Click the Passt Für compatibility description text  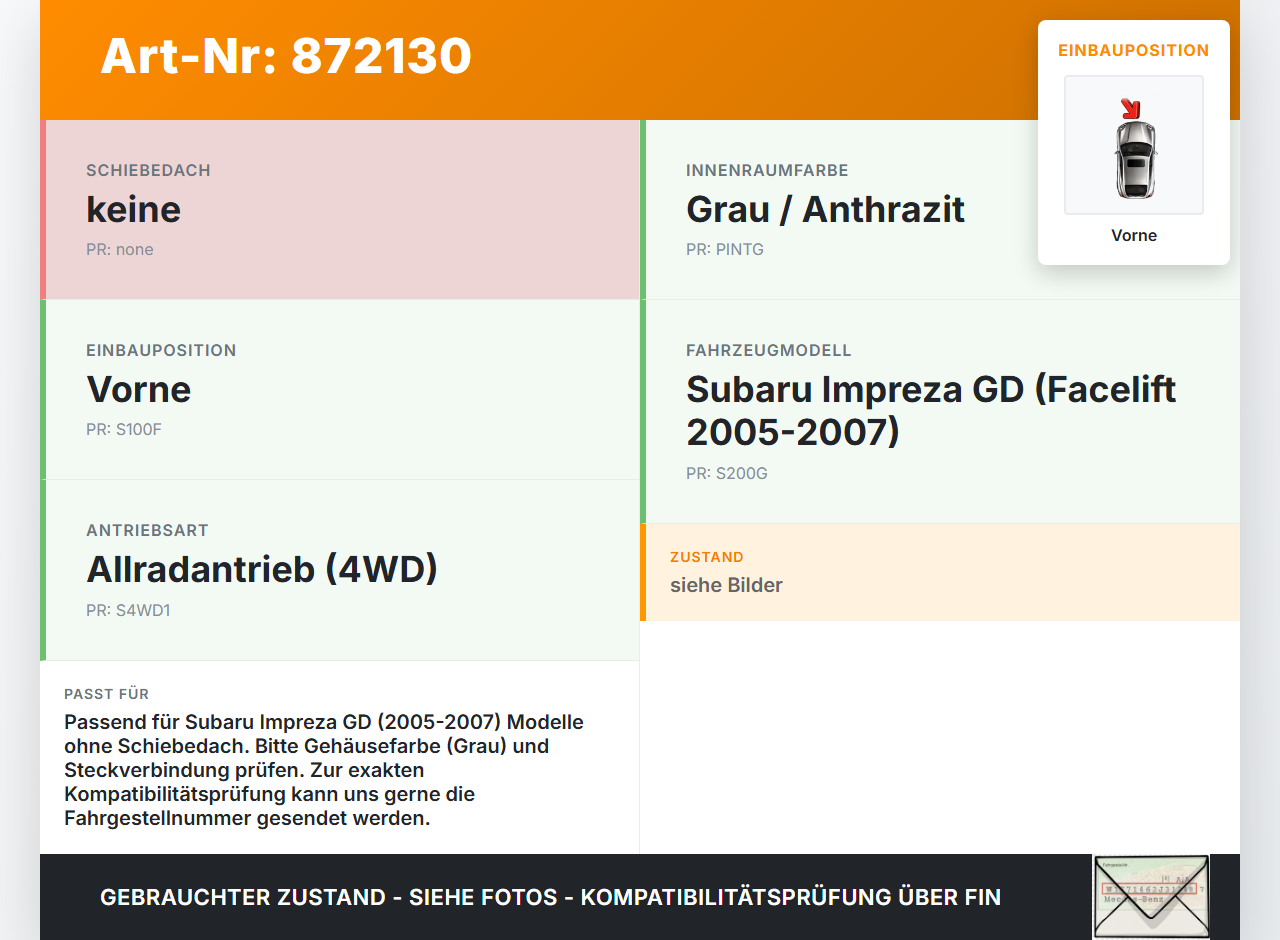tap(324, 770)
